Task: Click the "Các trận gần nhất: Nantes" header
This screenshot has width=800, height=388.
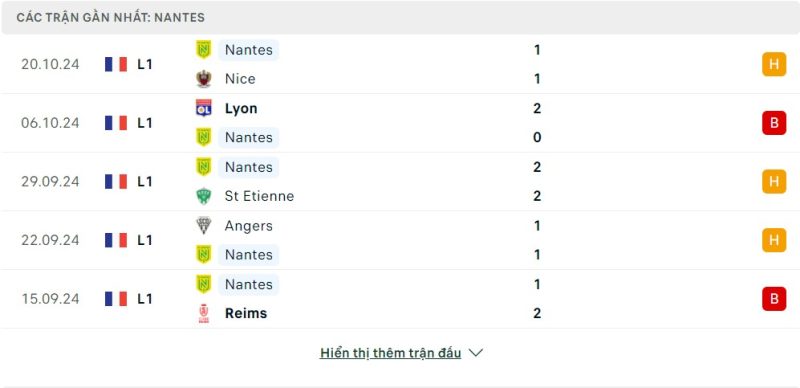Action: coord(110,17)
